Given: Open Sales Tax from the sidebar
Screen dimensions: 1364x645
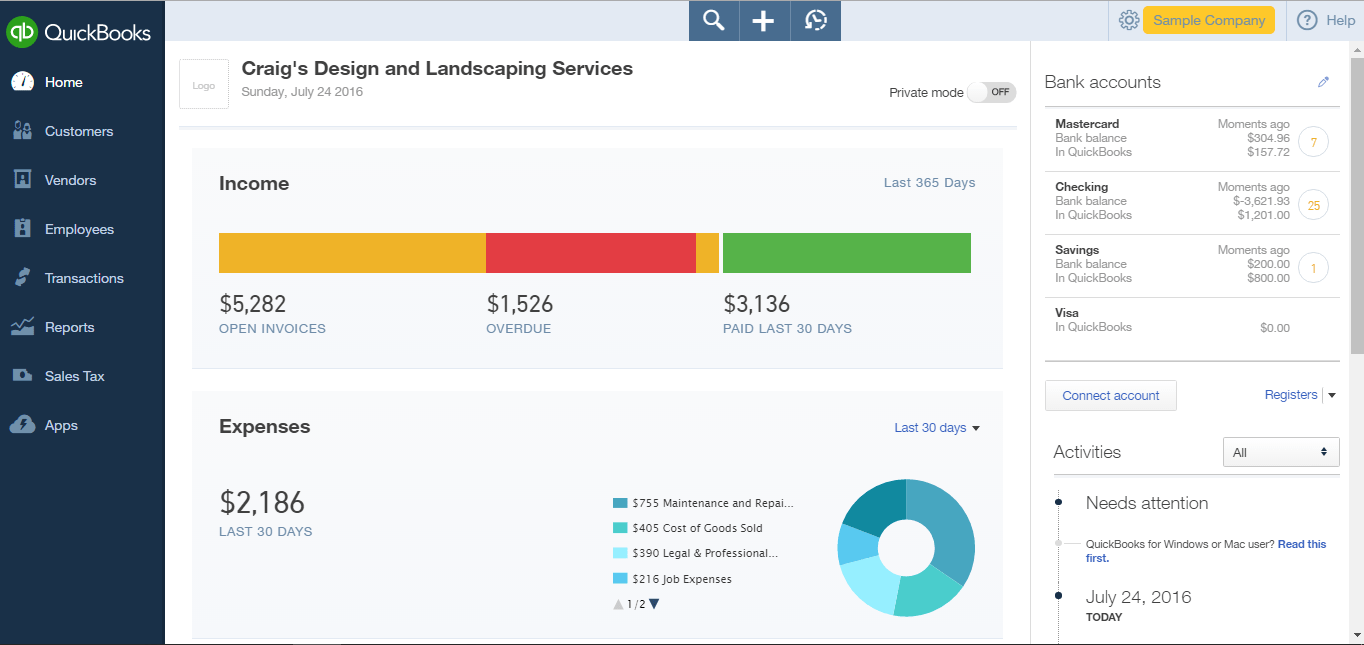Looking at the screenshot, I should pos(75,376).
